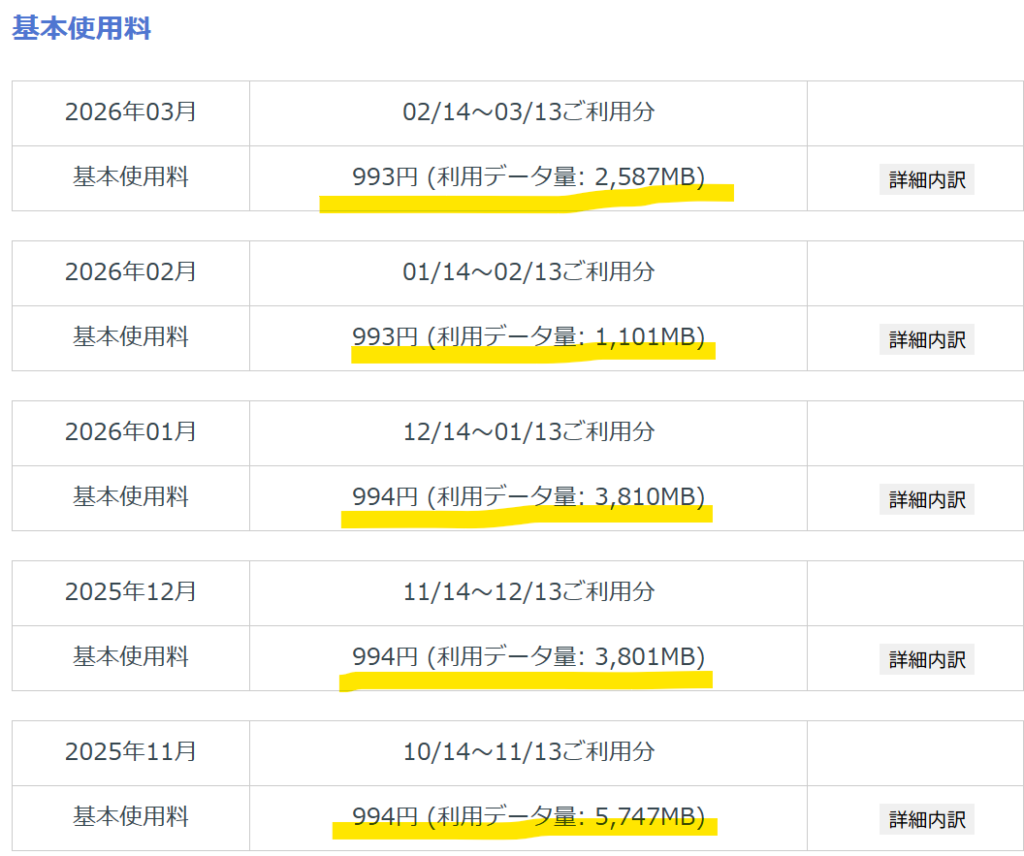Click the 11/14～12/13ご利用分 period text
Screen dimensions: 1024x856
tap(528, 592)
